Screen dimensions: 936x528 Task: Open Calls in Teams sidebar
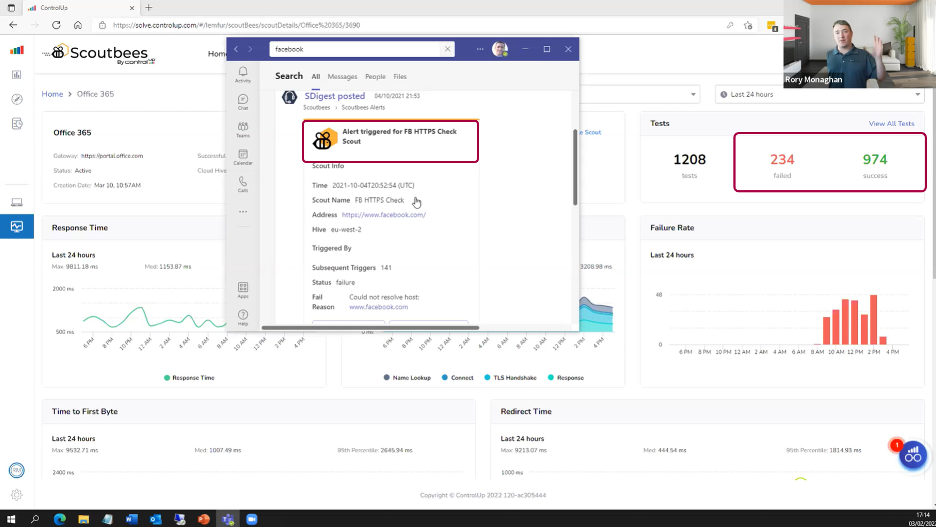(243, 184)
